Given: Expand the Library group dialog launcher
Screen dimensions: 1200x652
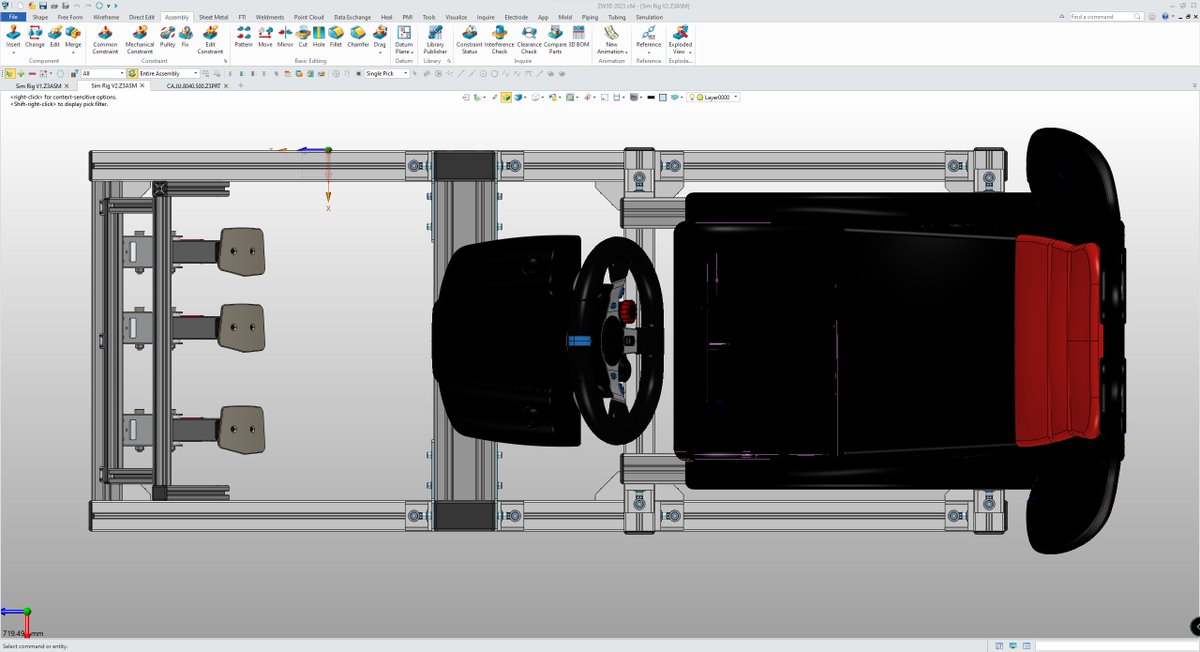Looking at the screenshot, I should tap(451, 61).
